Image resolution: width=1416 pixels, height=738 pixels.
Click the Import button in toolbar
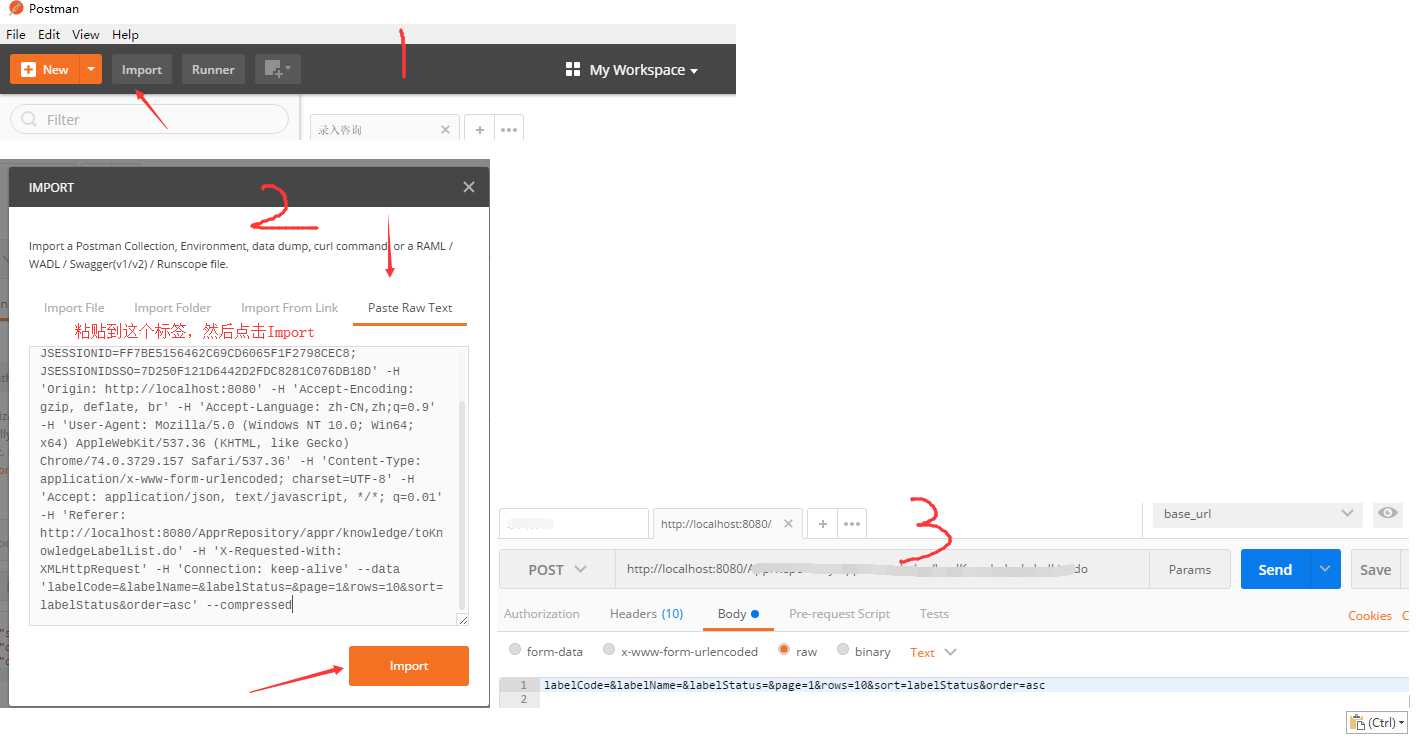pyautogui.click(x=142, y=70)
